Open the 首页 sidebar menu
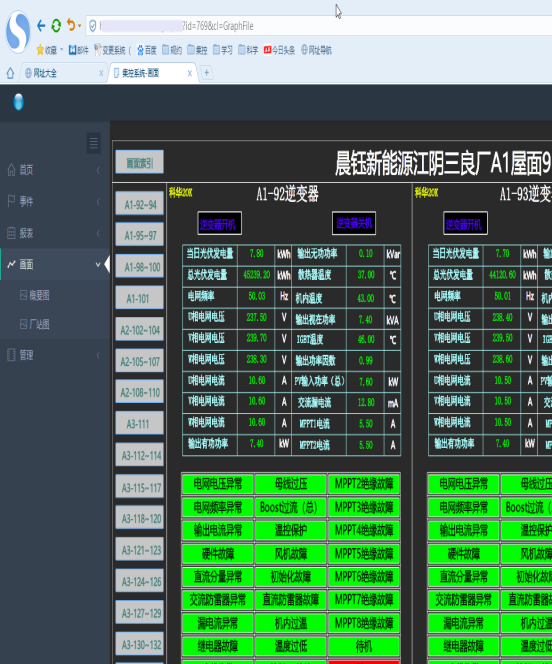The height and width of the screenshot is (664, 552). [x=55, y=170]
